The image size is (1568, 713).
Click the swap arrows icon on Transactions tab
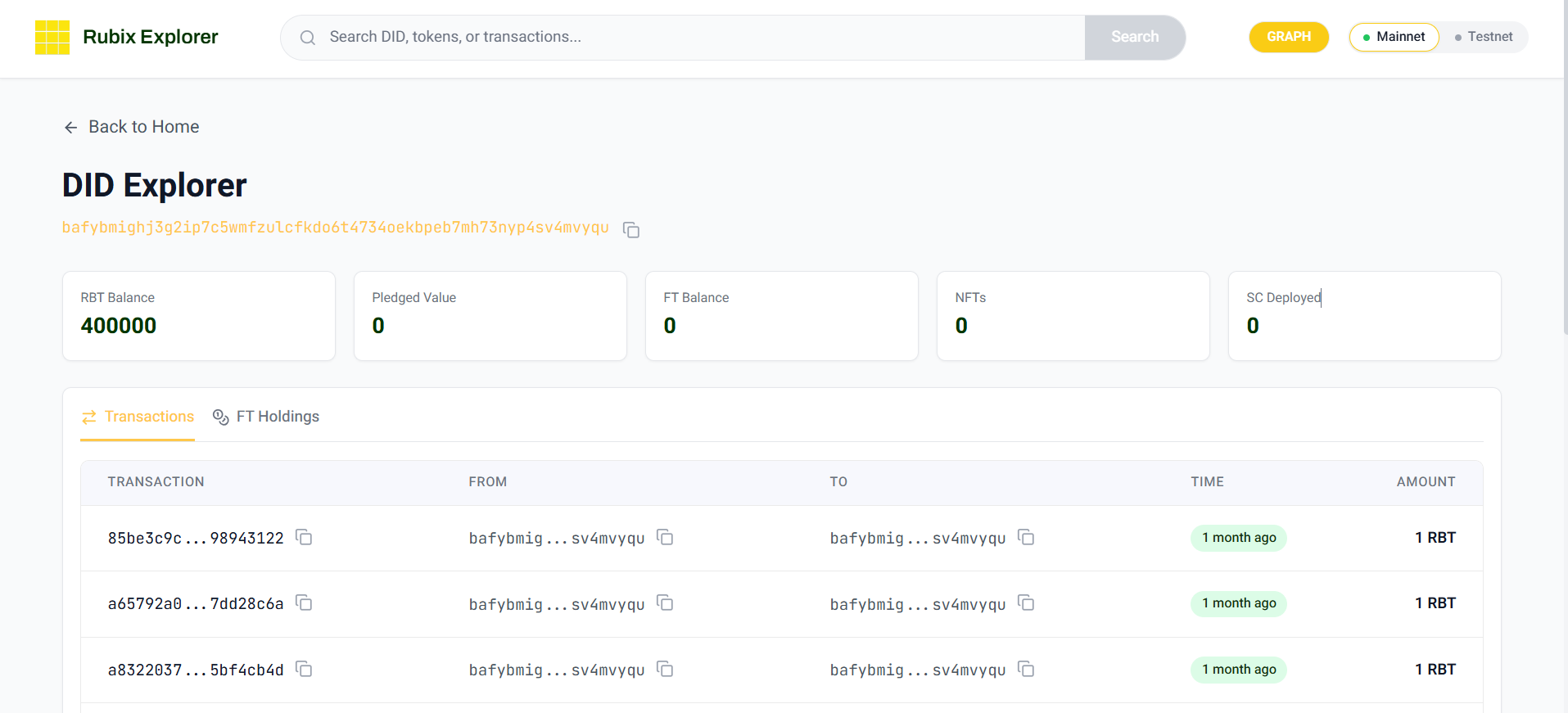(89, 417)
